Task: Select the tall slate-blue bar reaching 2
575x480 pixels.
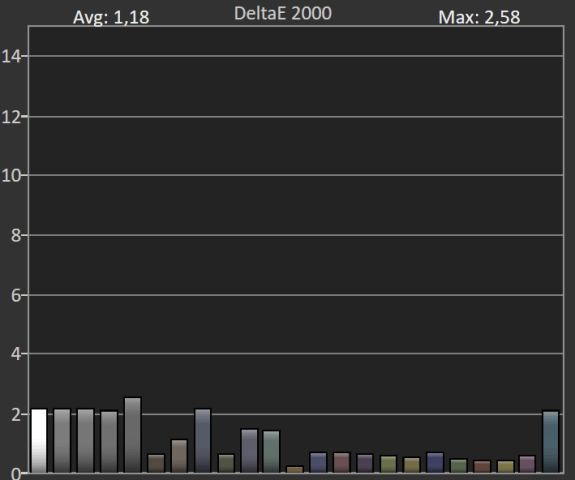Action: [203, 441]
